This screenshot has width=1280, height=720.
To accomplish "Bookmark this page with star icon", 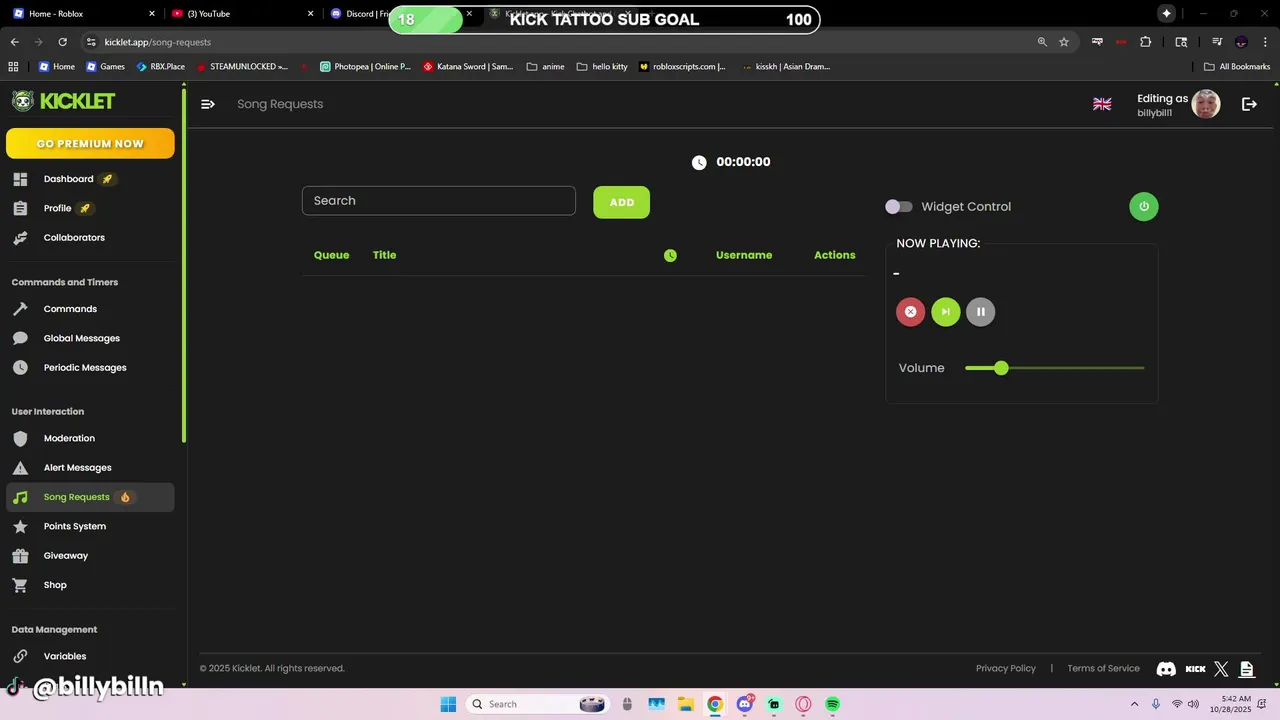I will 1064,42.
